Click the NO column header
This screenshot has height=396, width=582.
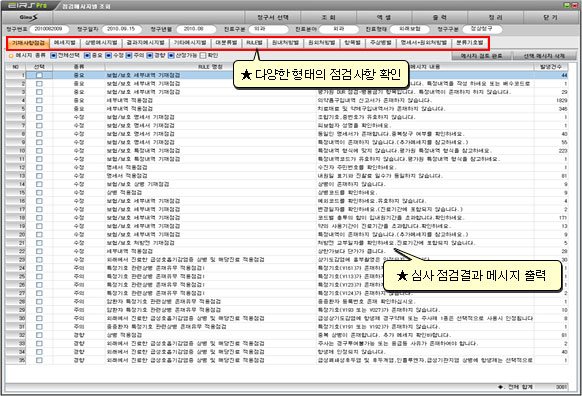(16, 67)
